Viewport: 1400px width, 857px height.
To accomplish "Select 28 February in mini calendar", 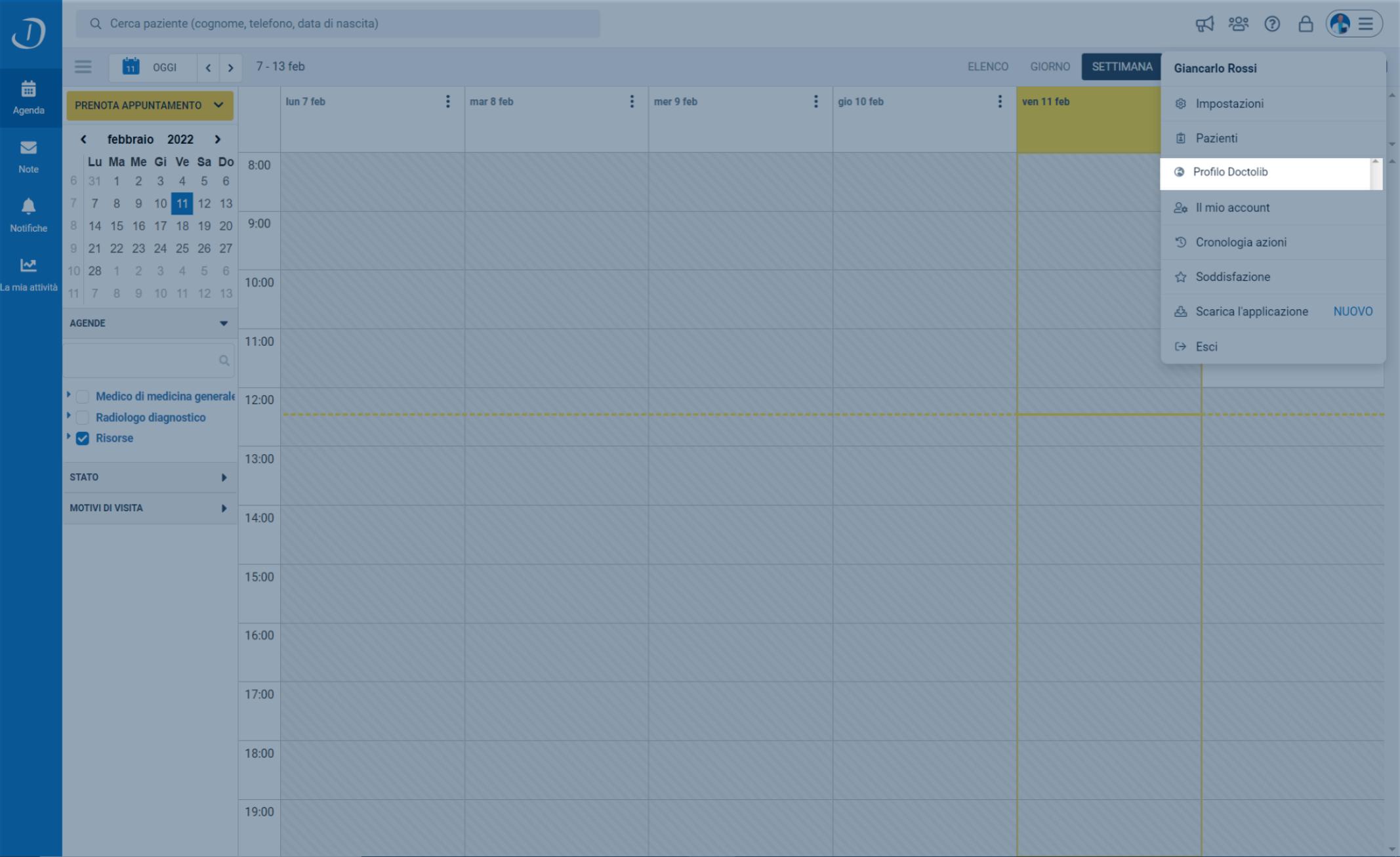I will click(95, 271).
